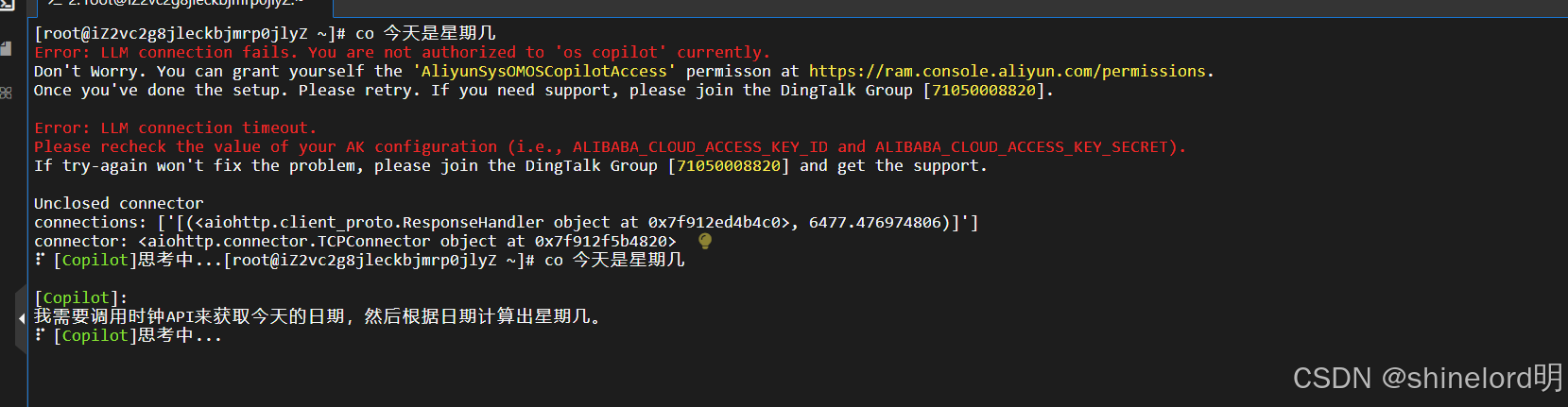
Task: Collapse the left sidebar with the arrow handle
Action: (x=21, y=318)
